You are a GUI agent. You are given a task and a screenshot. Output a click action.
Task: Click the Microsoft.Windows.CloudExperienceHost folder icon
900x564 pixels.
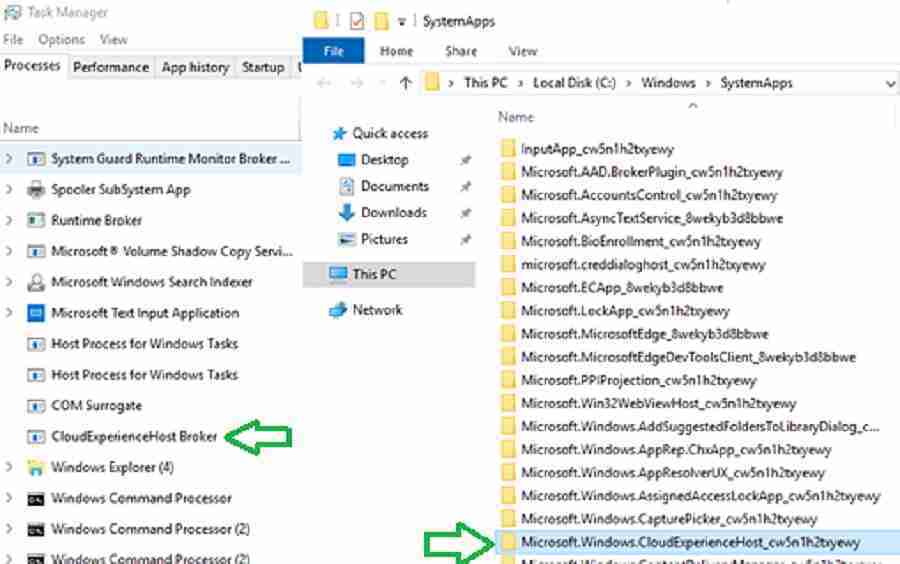(x=508, y=542)
